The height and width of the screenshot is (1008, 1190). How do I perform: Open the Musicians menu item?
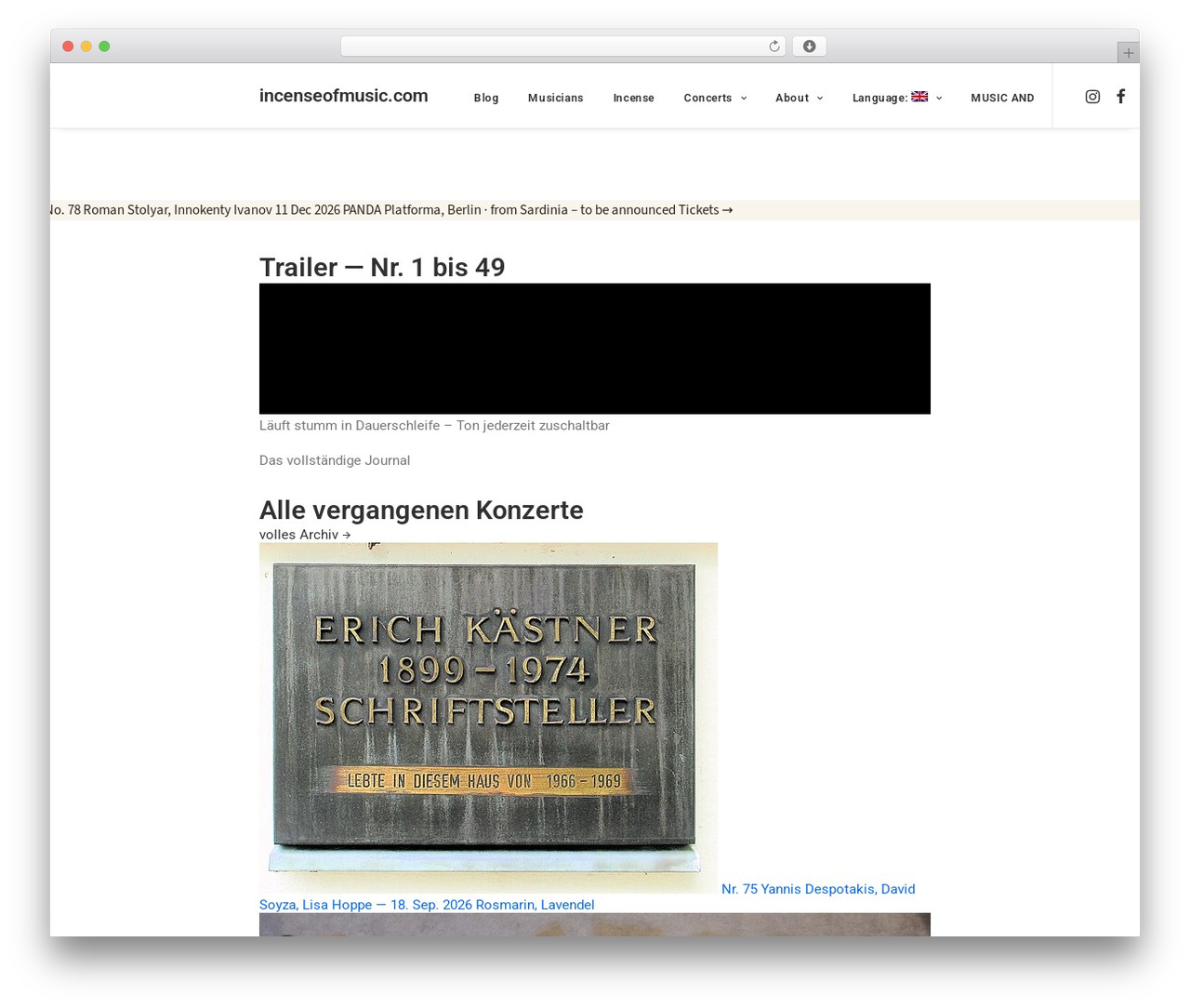coord(556,98)
